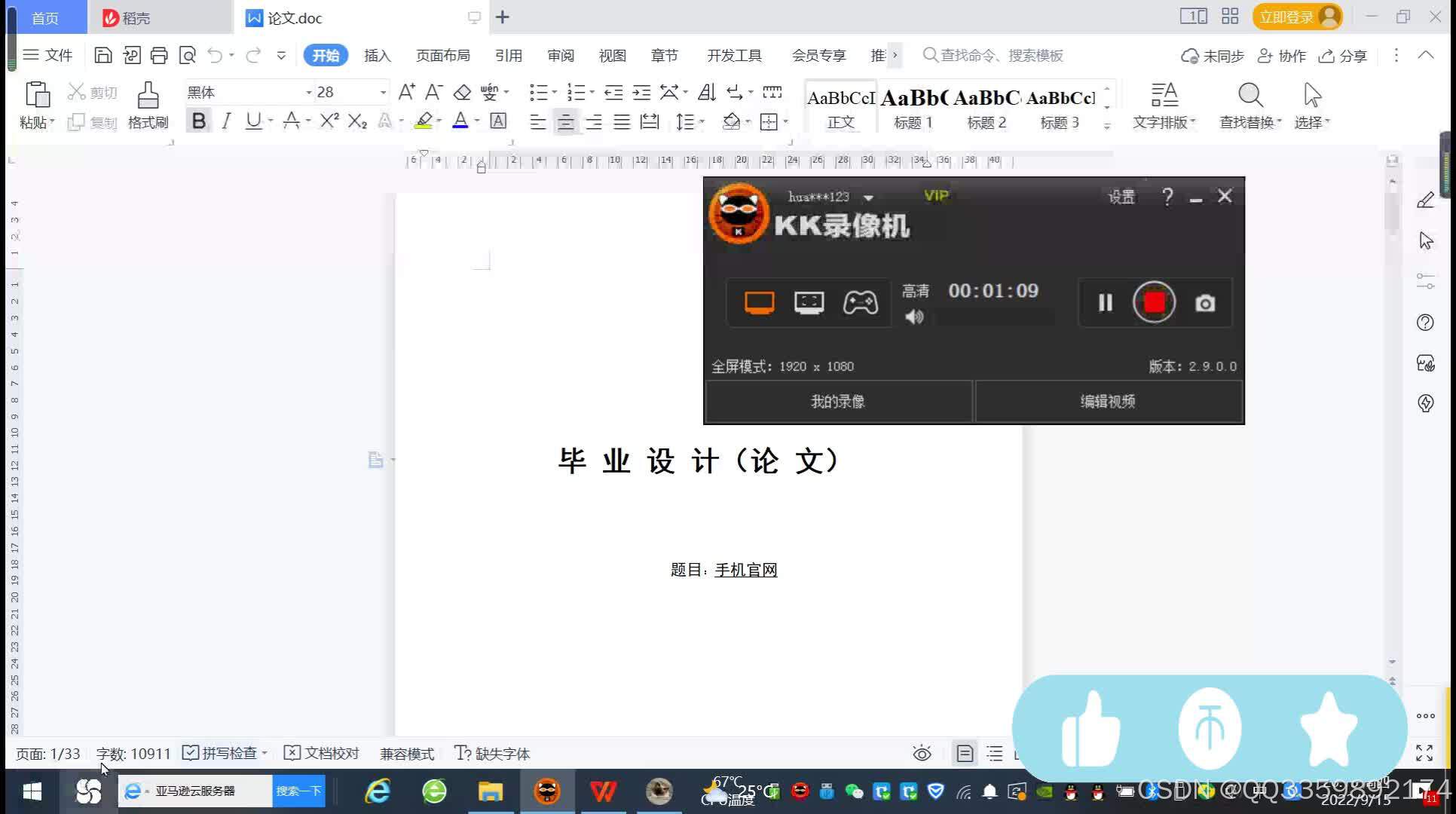The height and width of the screenshot is (814, 1456).
Task: Toggle eye-protection mode in status bar
Action: [922, 753]
